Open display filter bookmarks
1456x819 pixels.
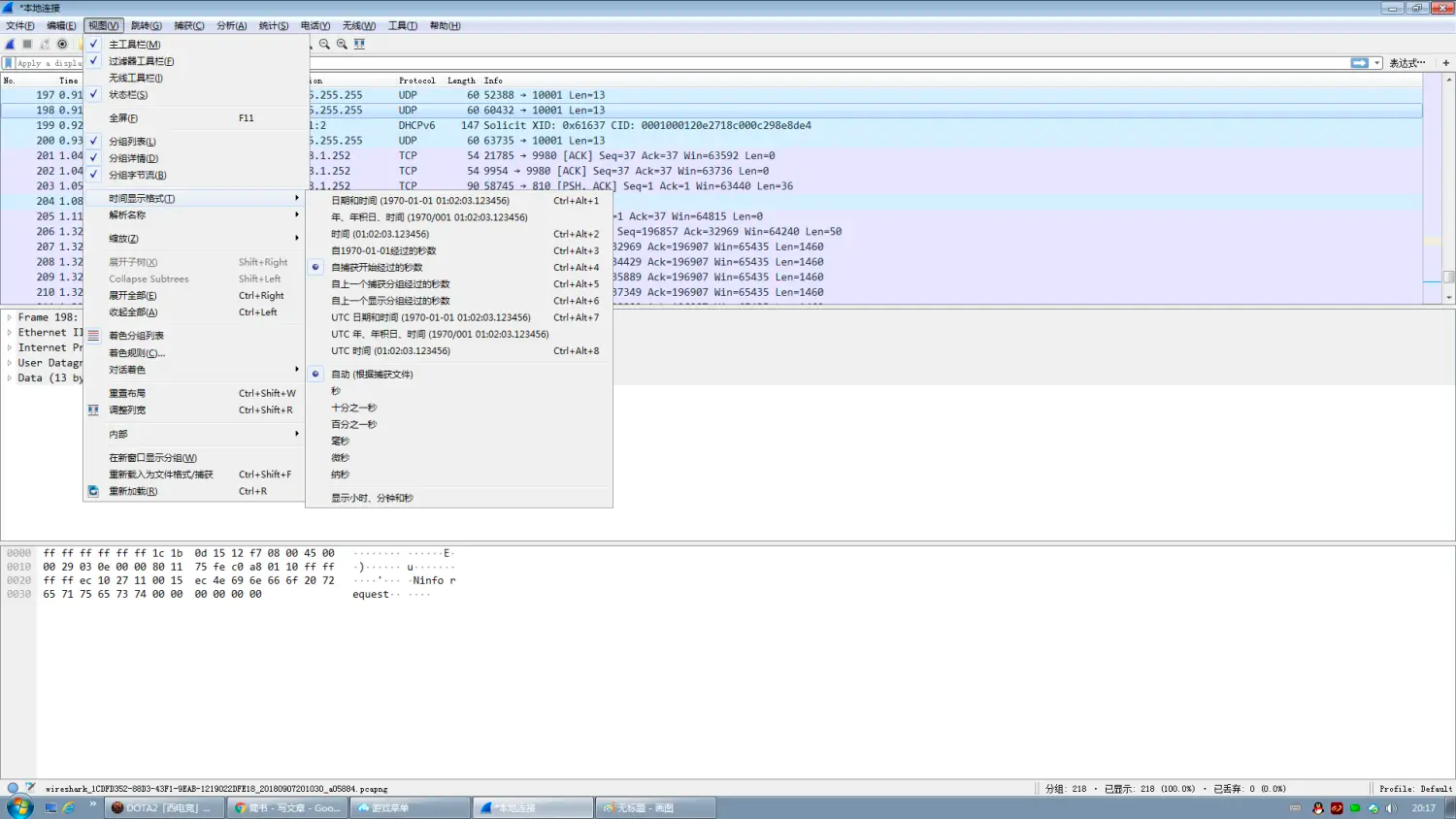(8, 61)
